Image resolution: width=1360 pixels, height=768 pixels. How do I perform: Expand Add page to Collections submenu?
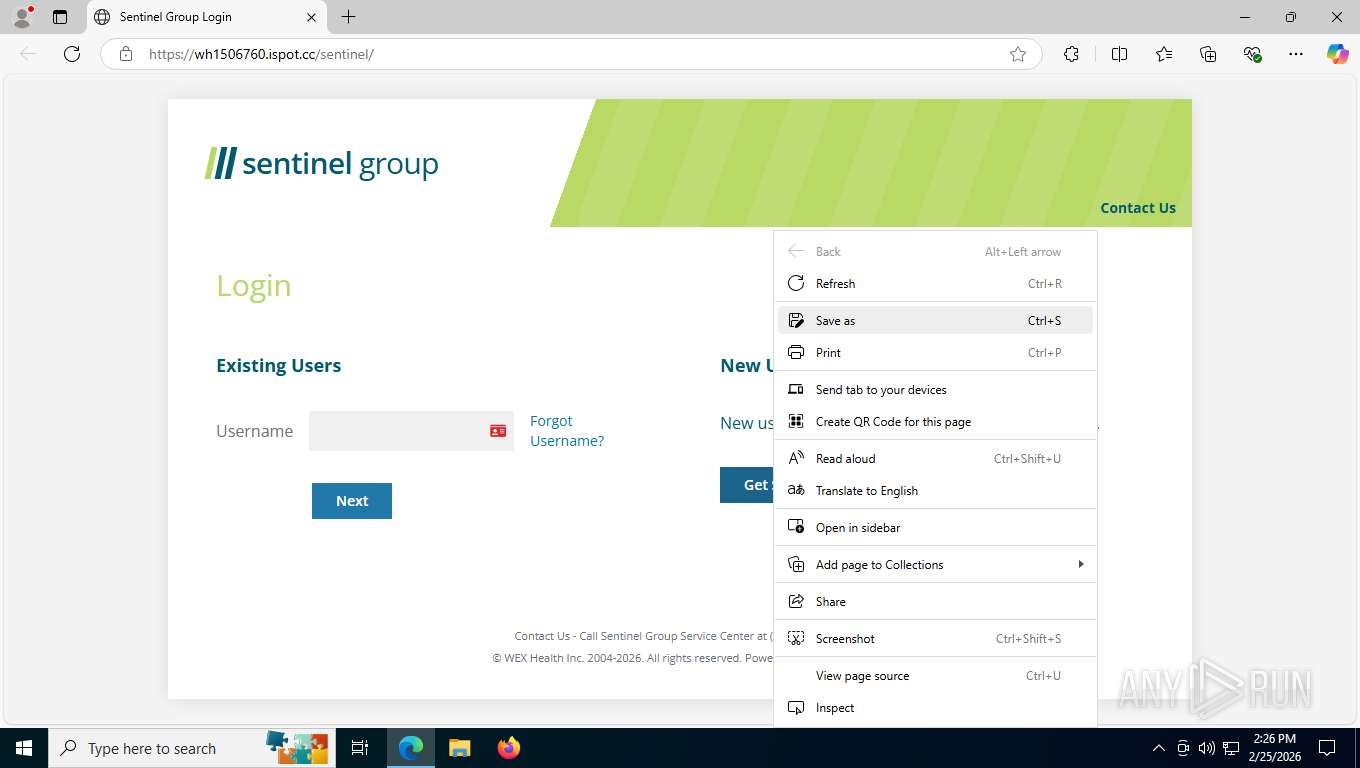tap(935, 565)
